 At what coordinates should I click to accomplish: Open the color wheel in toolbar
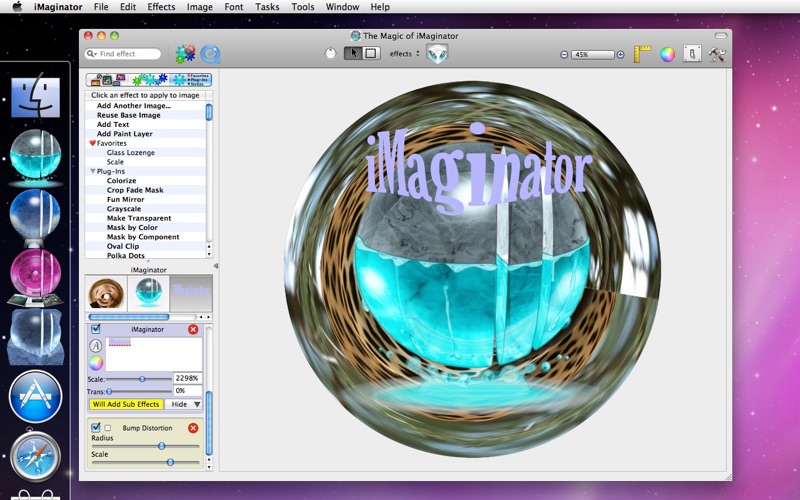(667, 54)
